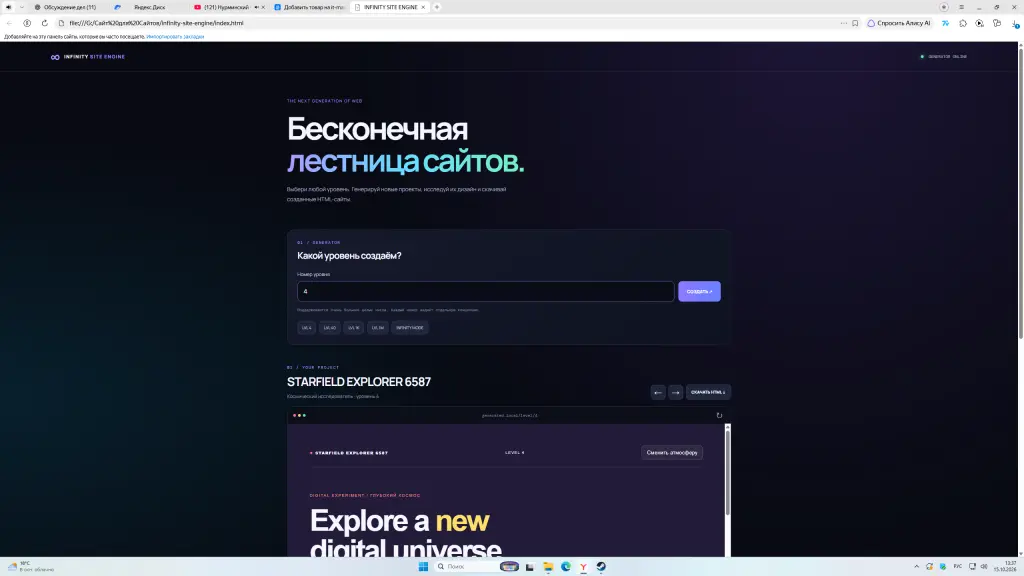Open the tab list dropdown arrow

[22, 7]
